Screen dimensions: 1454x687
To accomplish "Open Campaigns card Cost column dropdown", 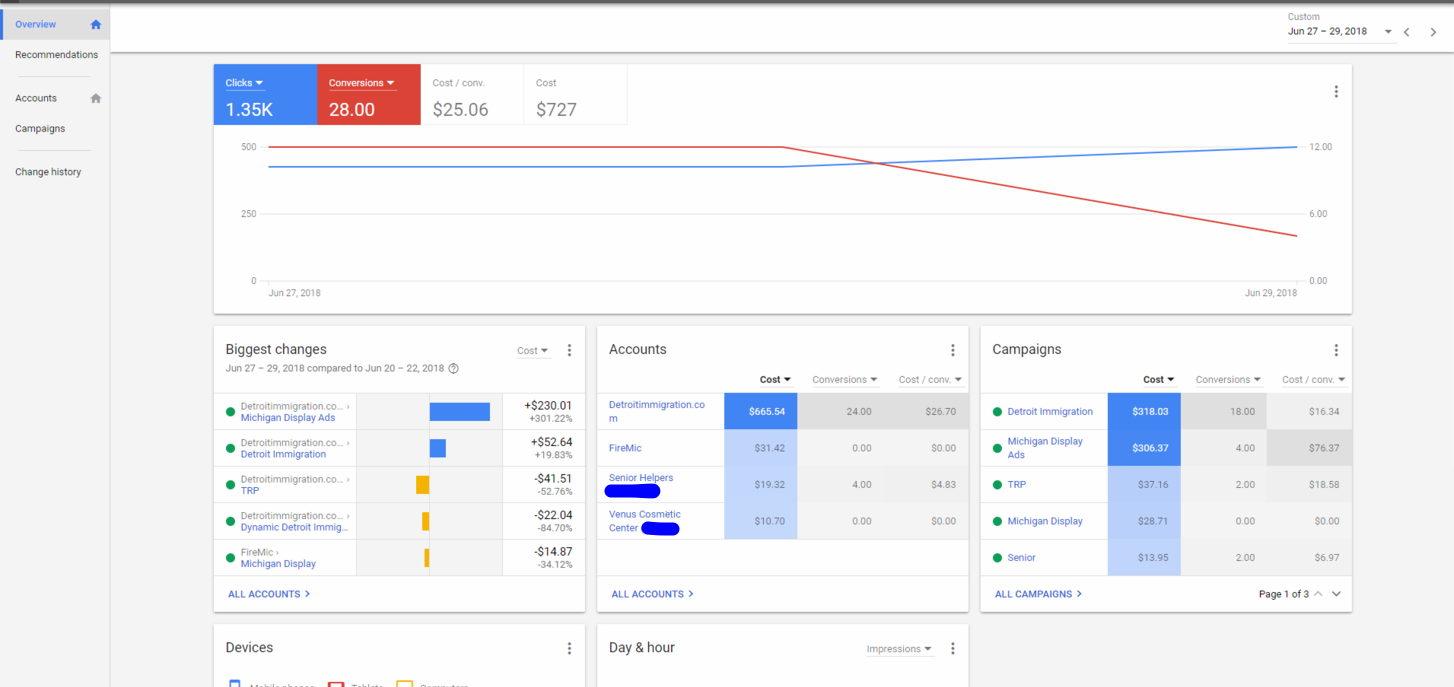I will point(1159,380).
